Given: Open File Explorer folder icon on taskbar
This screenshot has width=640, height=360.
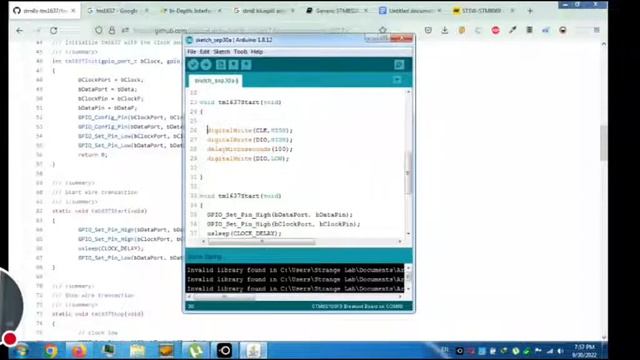Looking at the screenshot, I should (x=138, y=351).
